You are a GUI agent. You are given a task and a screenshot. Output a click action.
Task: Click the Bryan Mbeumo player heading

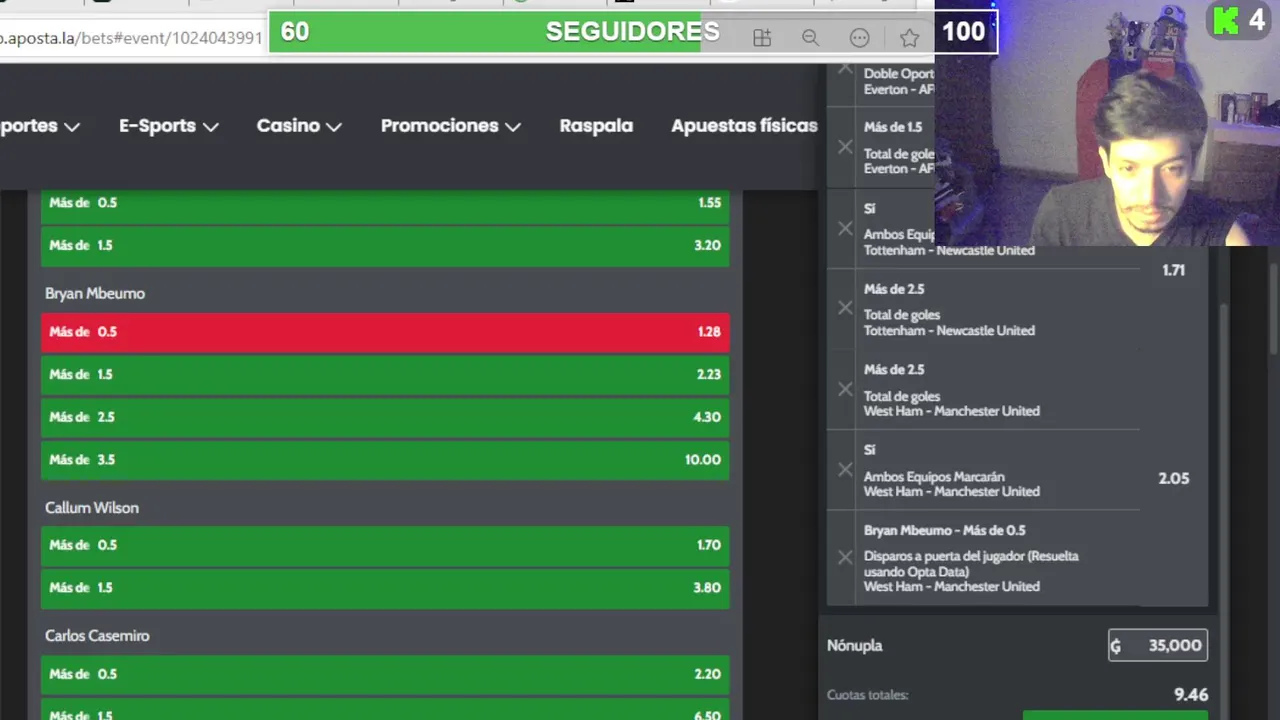tap(95, 294)
